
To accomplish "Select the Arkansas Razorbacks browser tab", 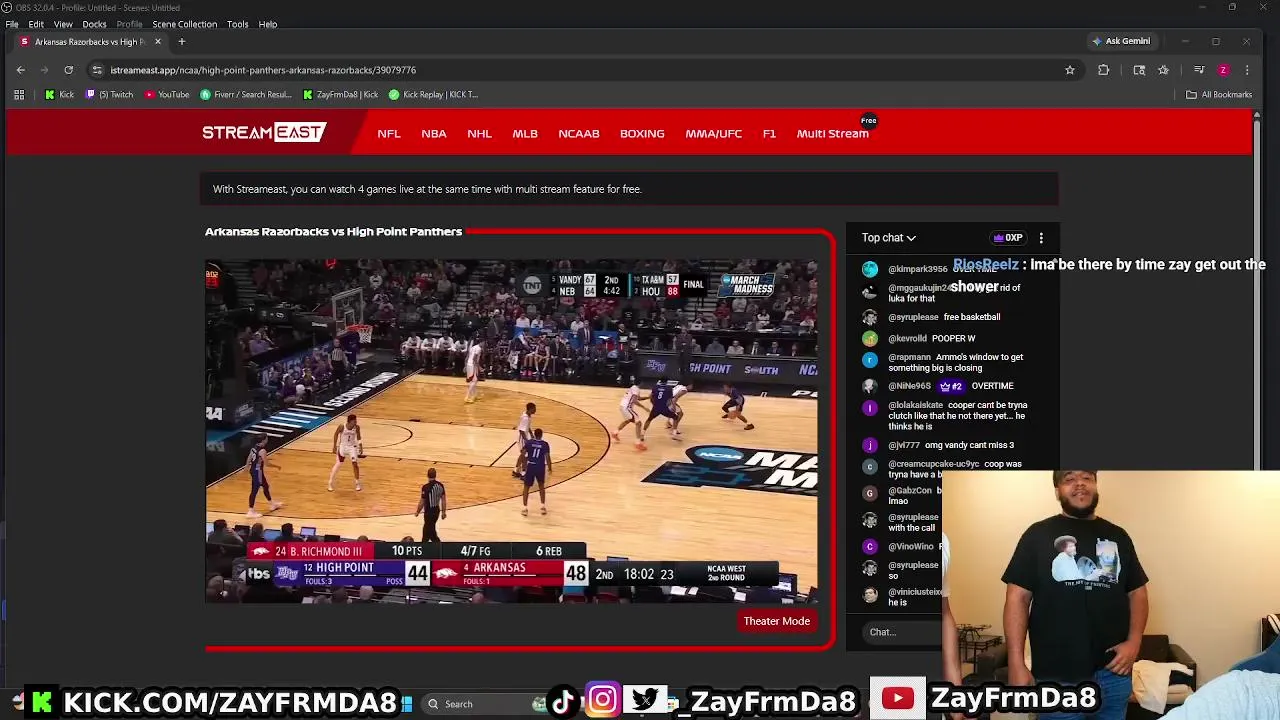I will pos(90,41).
